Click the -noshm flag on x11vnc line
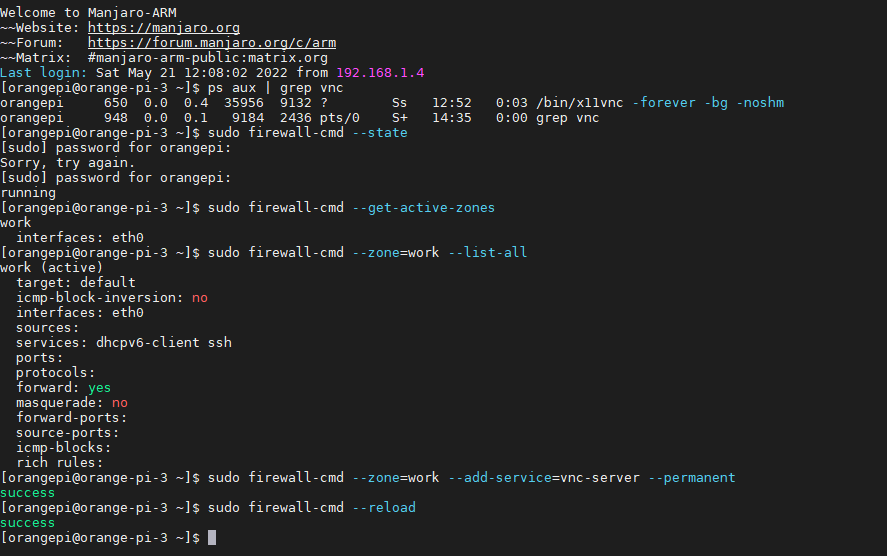 tap(760, 103)
